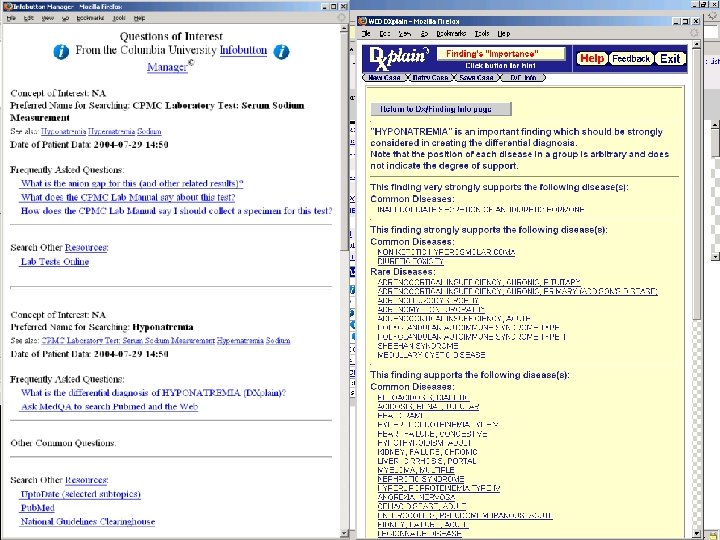Click the red Help button in DXplain
Screen dimensions: 720x540
(591, 58)
